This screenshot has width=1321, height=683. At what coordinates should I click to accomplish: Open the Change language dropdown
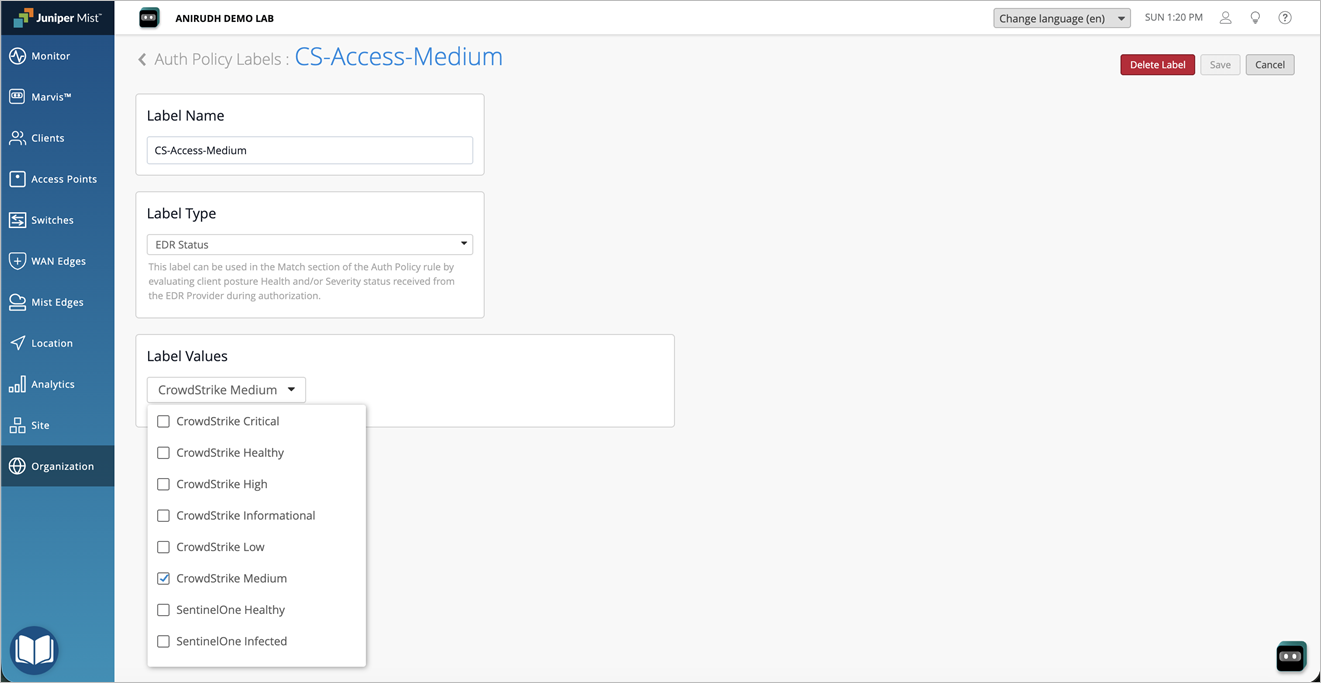tap(1062, 18)
